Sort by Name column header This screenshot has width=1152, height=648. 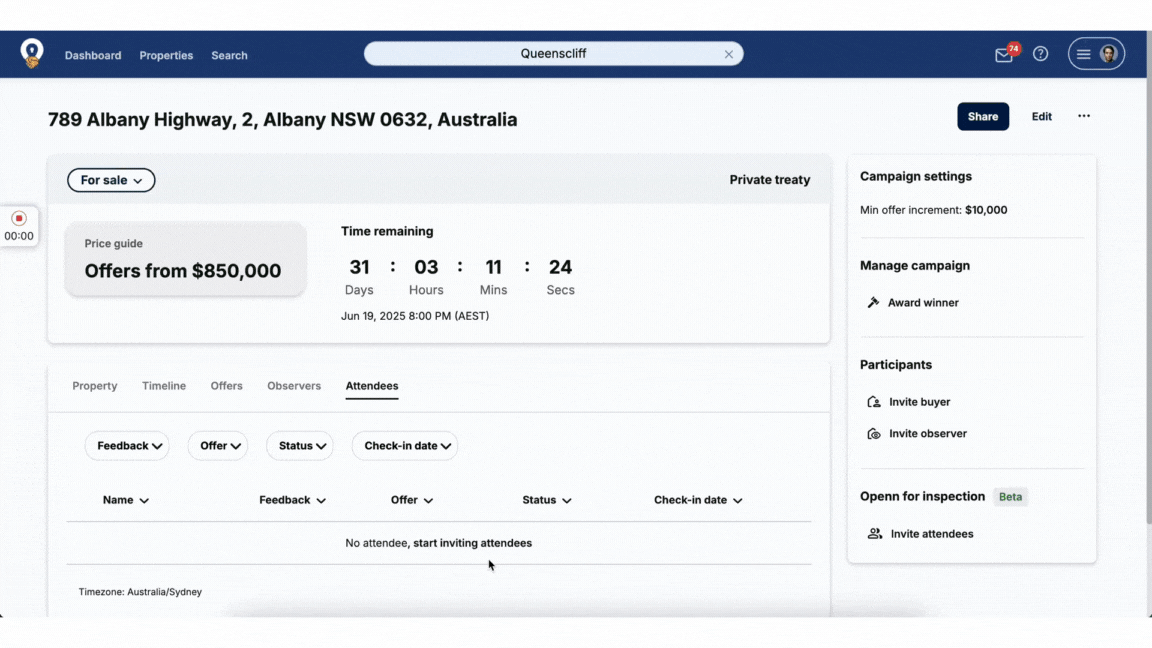tap(126, 500)
